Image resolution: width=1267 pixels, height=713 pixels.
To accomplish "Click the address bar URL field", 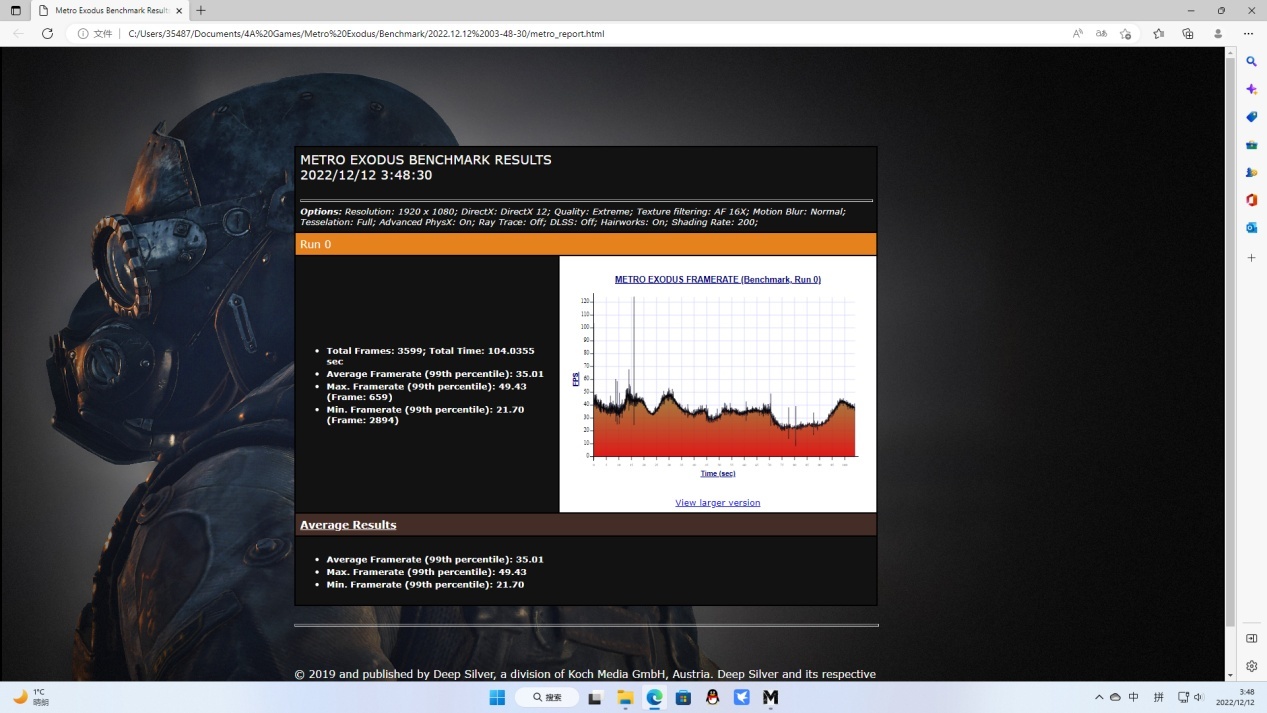I will point(590,33).
